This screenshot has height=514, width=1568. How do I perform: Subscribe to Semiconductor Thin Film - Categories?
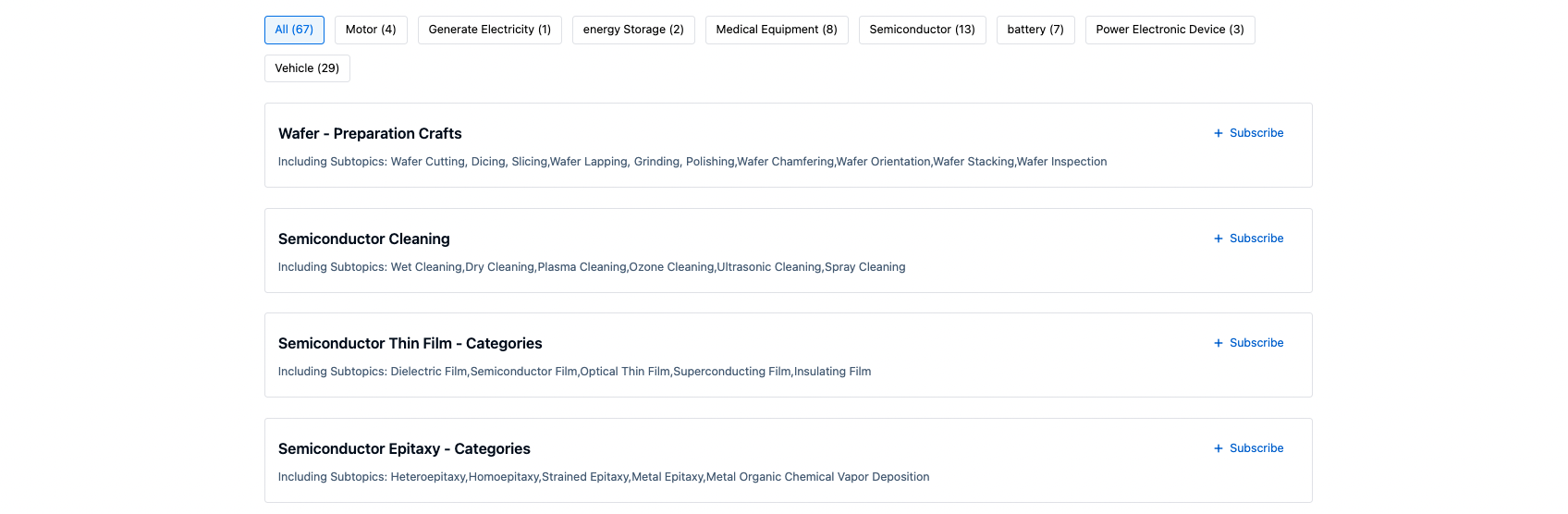pyautogui.click(x=1256, y=343)
